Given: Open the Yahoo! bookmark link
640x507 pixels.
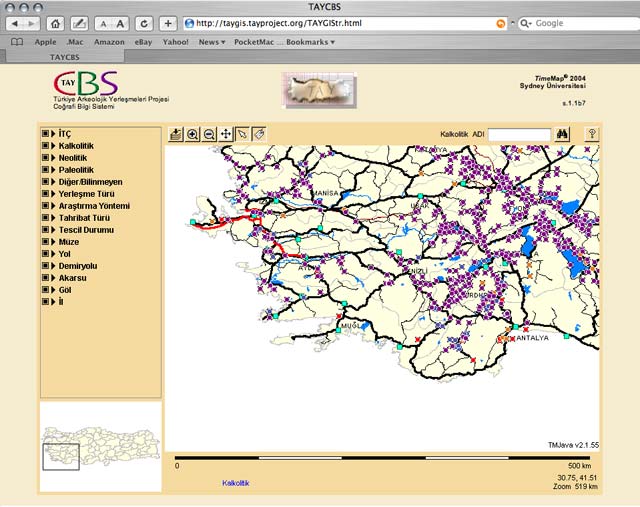Looking at the screenshot, I should 175,42.
